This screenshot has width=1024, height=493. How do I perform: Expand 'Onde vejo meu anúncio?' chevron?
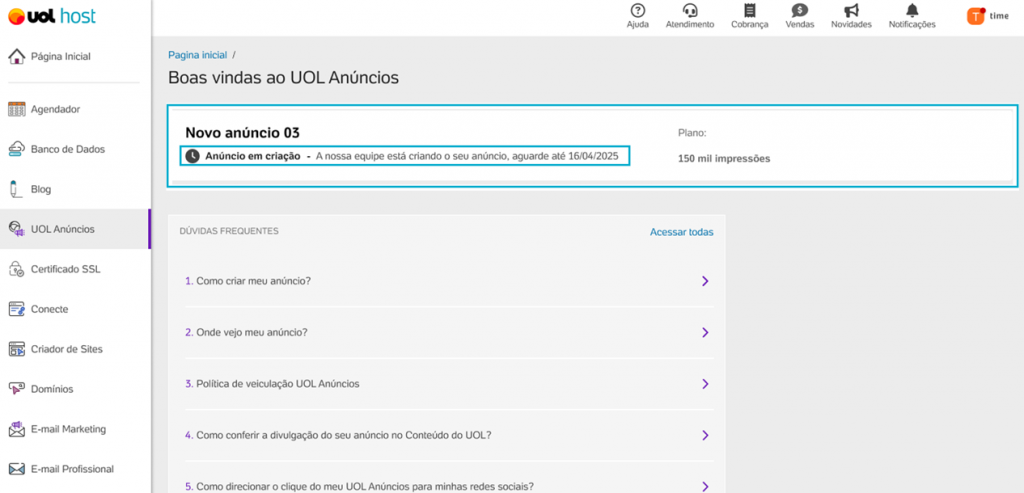pos(705,332)
